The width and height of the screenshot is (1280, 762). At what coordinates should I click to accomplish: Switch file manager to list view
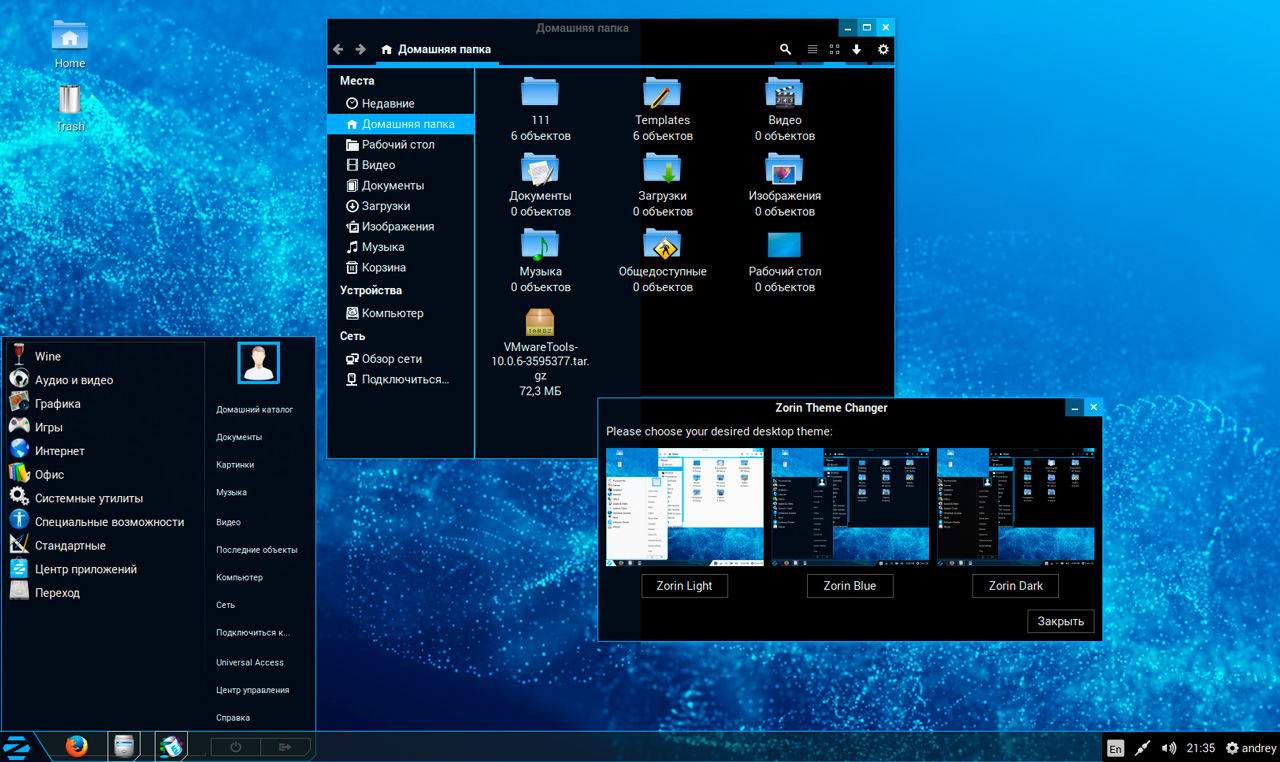click(812, 49)
